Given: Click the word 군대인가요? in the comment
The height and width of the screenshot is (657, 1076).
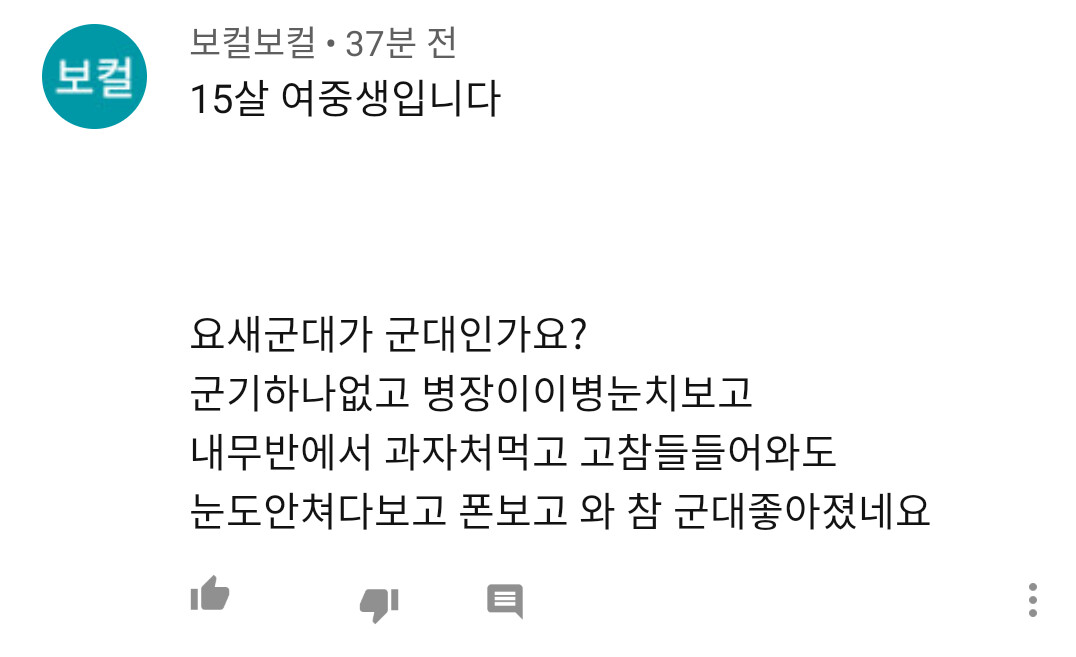Looking at the screenshot, I should coord(486,334).
